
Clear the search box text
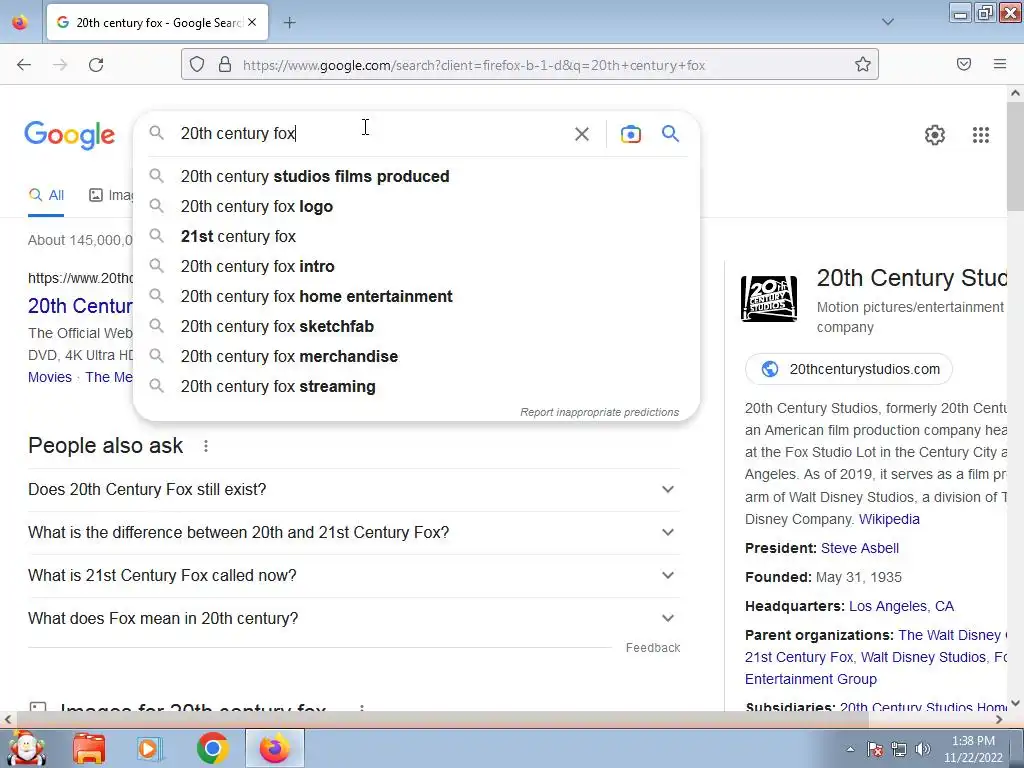click(581, 134)
